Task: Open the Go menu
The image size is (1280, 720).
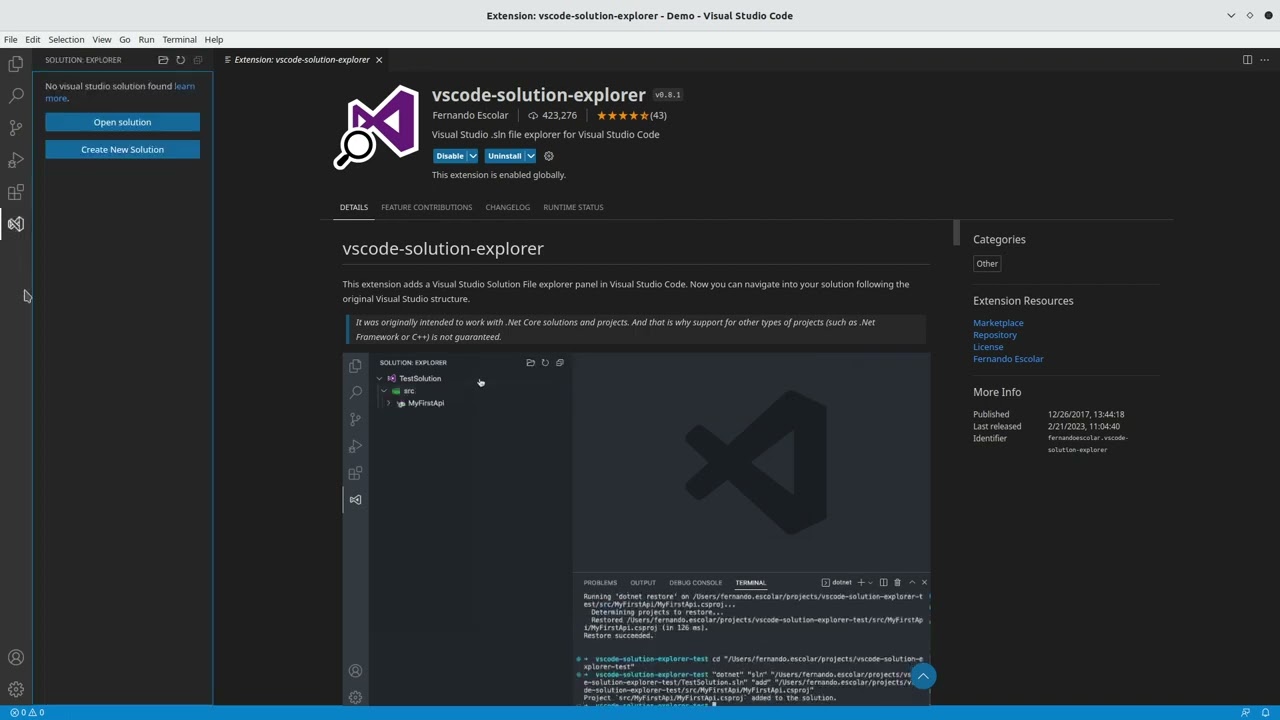Action: pyautogui.click(x=125, y=39)
